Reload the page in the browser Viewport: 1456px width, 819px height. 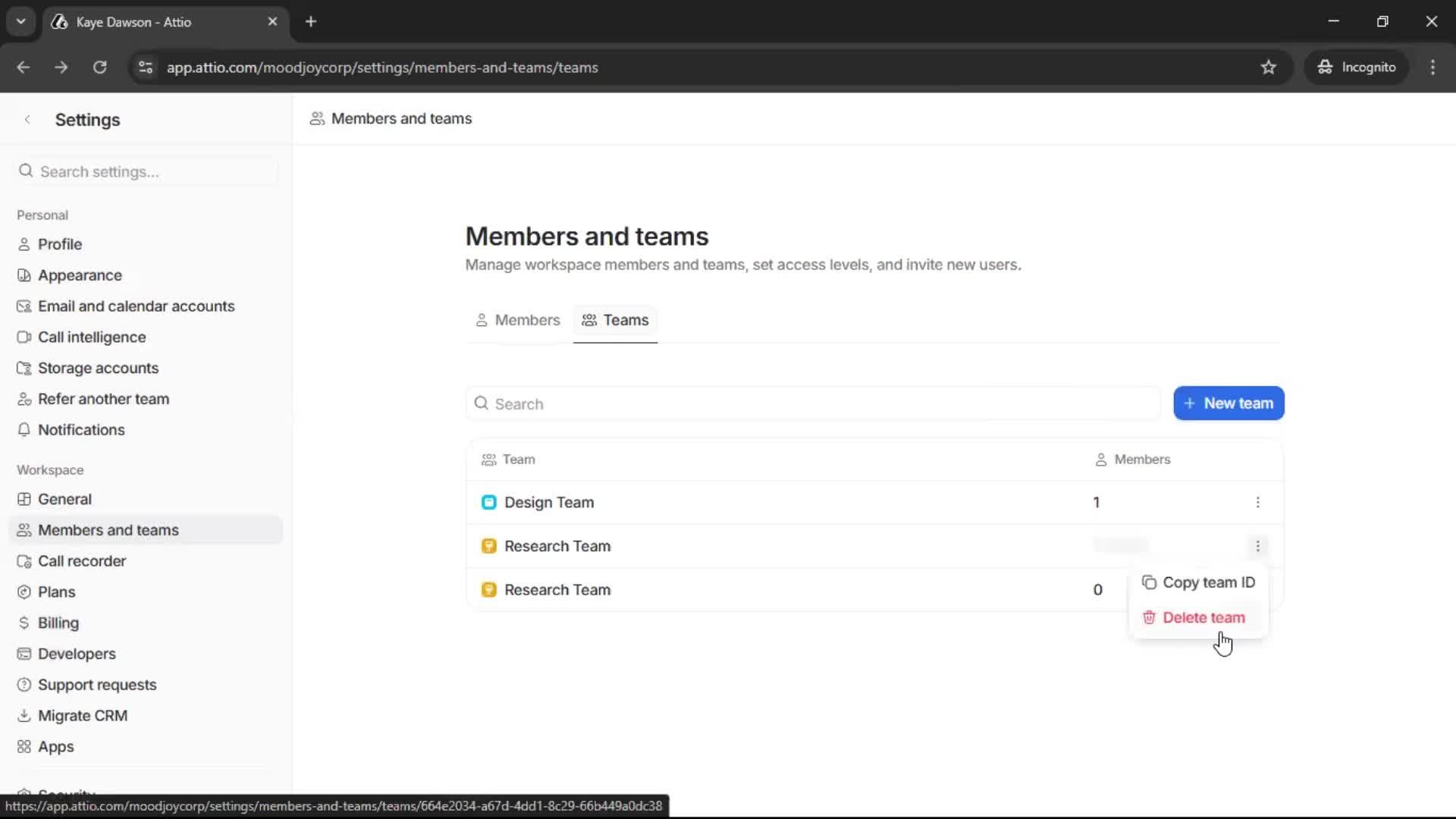(x=99, y=67)
